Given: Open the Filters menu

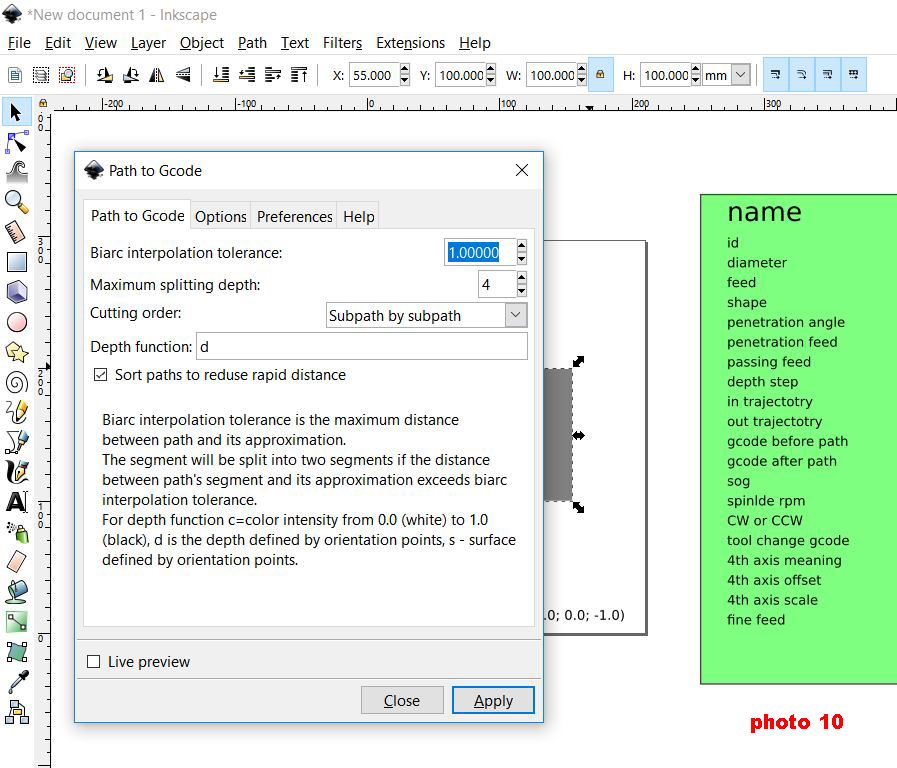Looking at the screenshot, I should (342, 43).
